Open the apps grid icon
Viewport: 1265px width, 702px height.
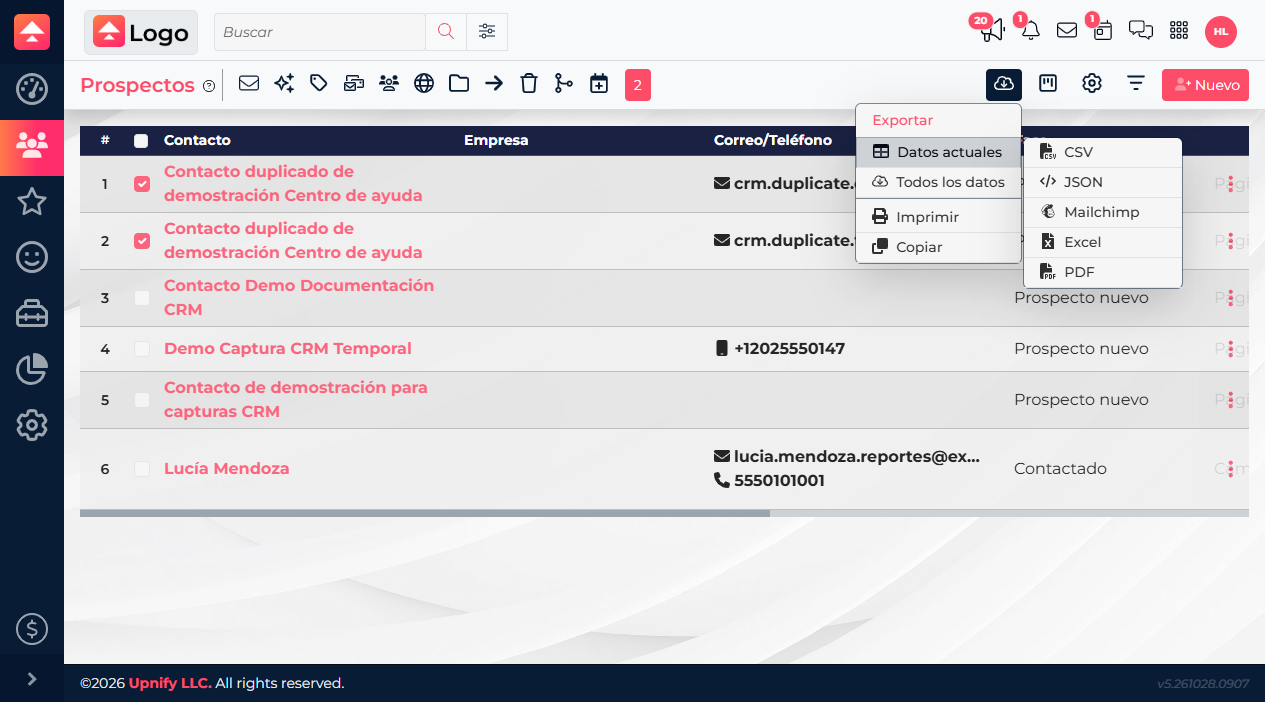click(x=1179, y=31)
